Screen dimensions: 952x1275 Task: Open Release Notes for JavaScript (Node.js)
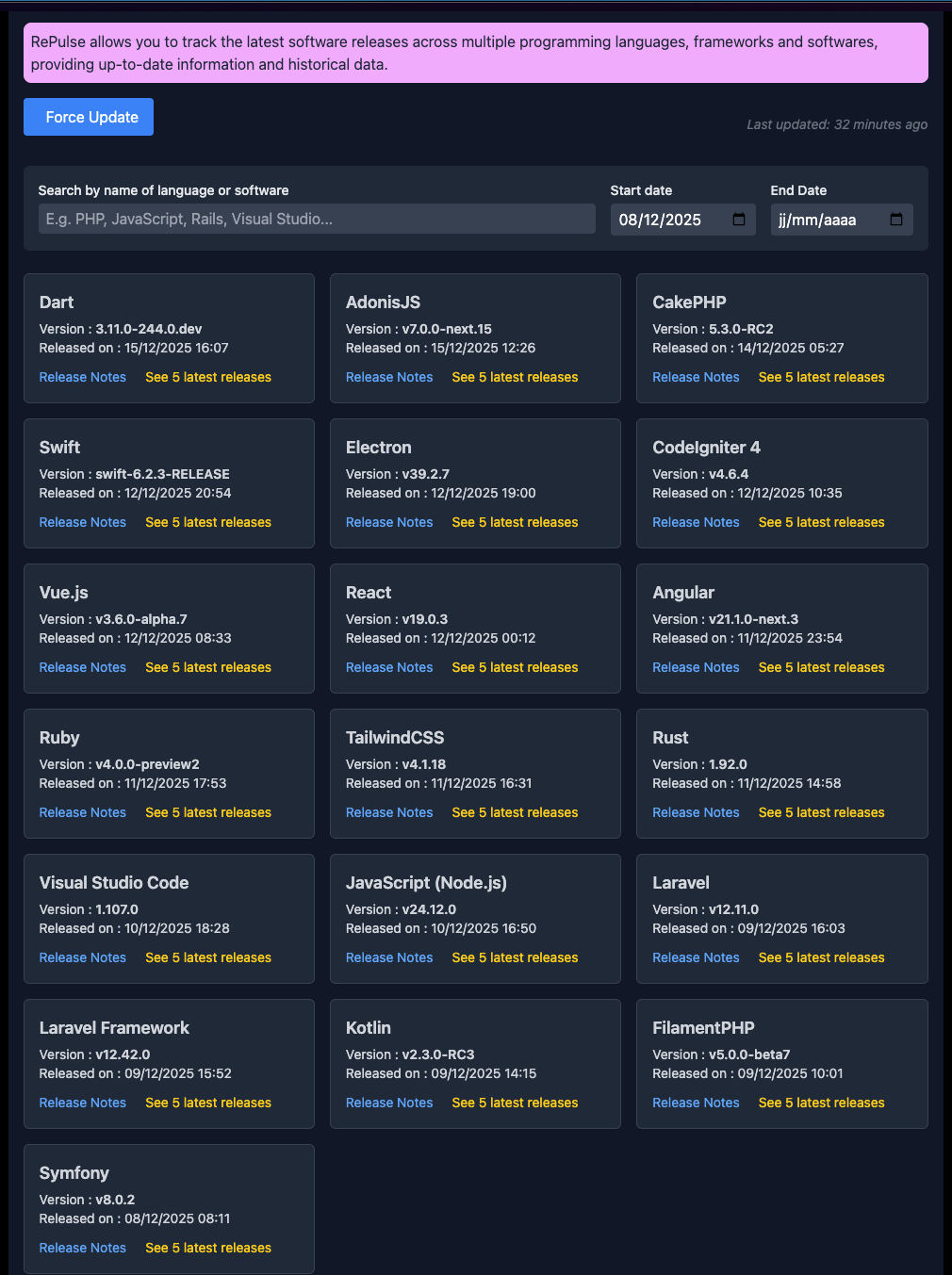pyautogui.click(x=389, y=957)
